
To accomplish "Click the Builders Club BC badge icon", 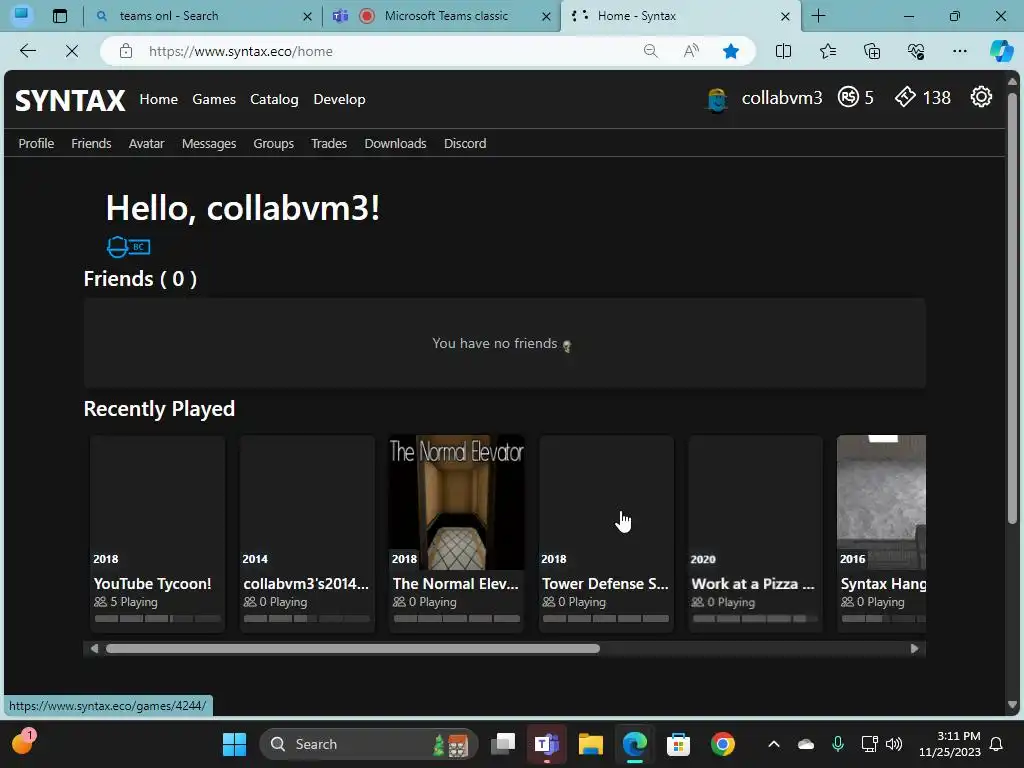I will click(129, 247).
